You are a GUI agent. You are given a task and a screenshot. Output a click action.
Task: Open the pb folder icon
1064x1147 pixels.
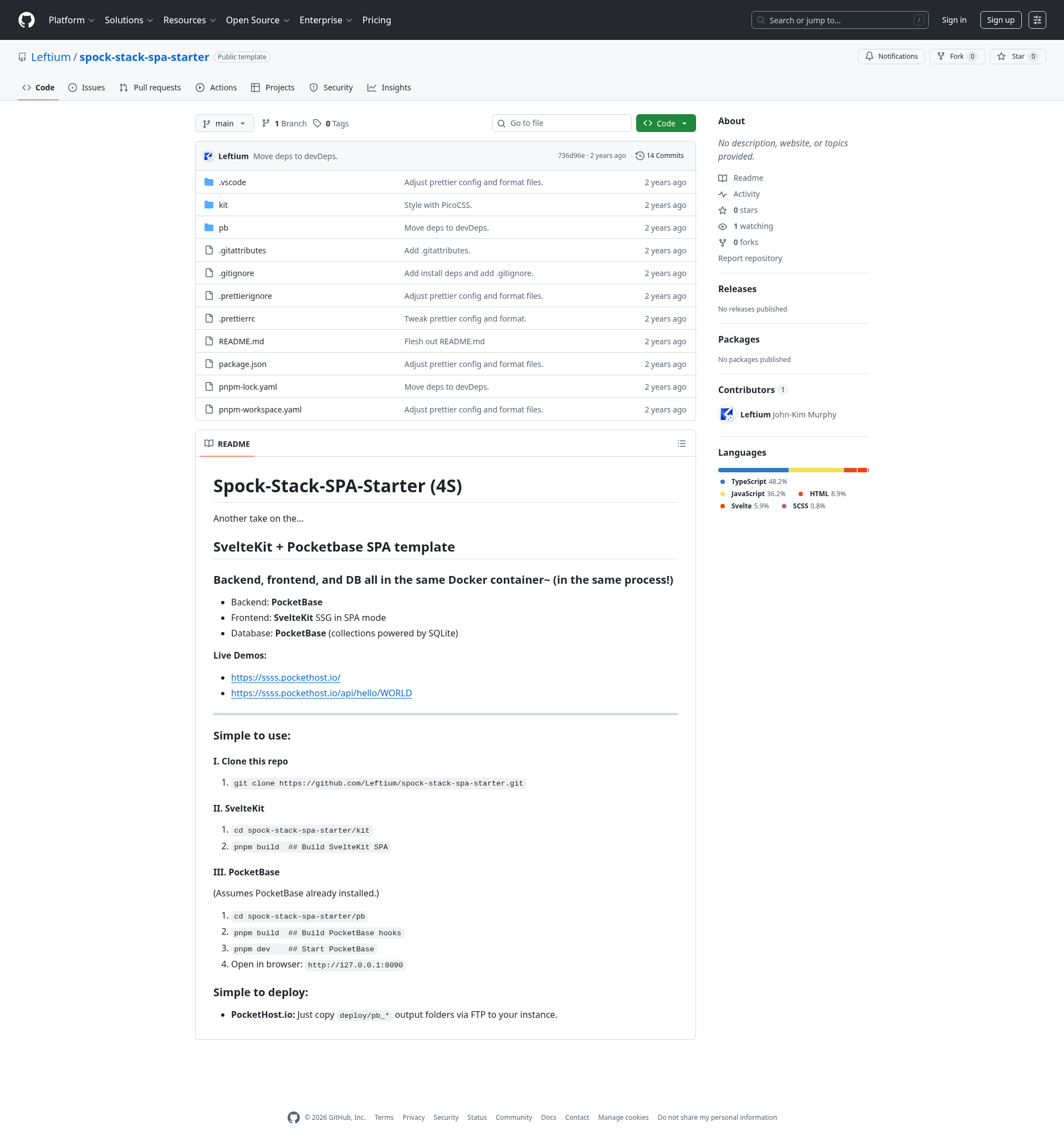tap(209, 227)
